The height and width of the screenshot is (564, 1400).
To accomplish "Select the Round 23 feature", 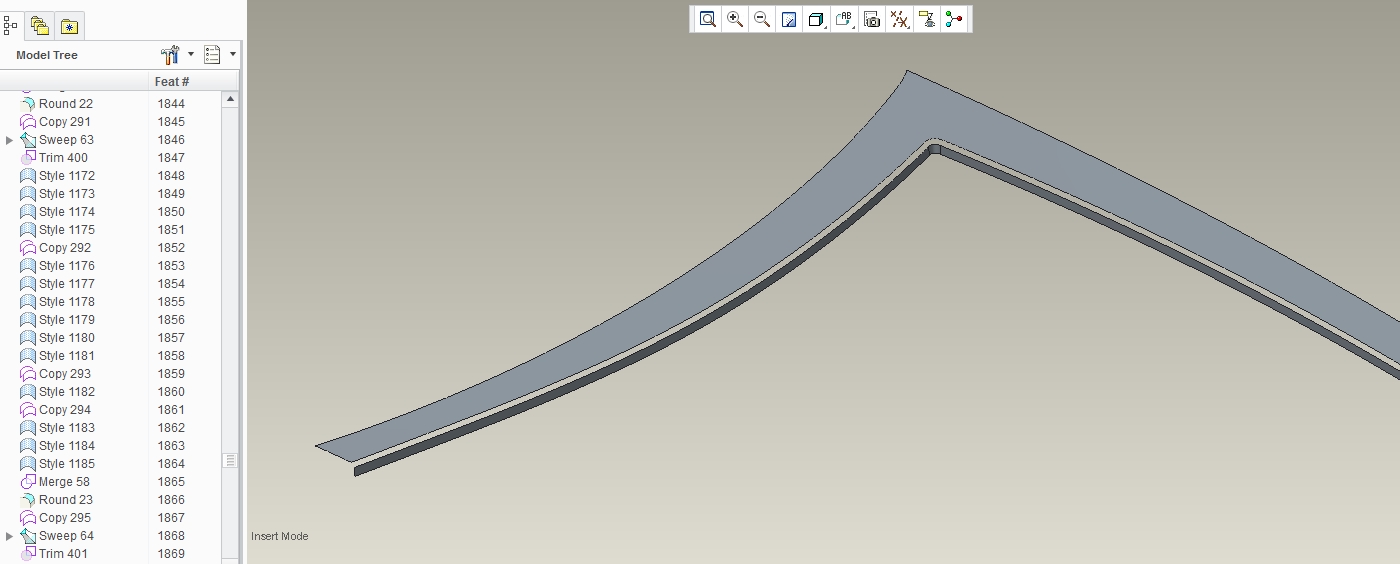I will click(66, 500).
